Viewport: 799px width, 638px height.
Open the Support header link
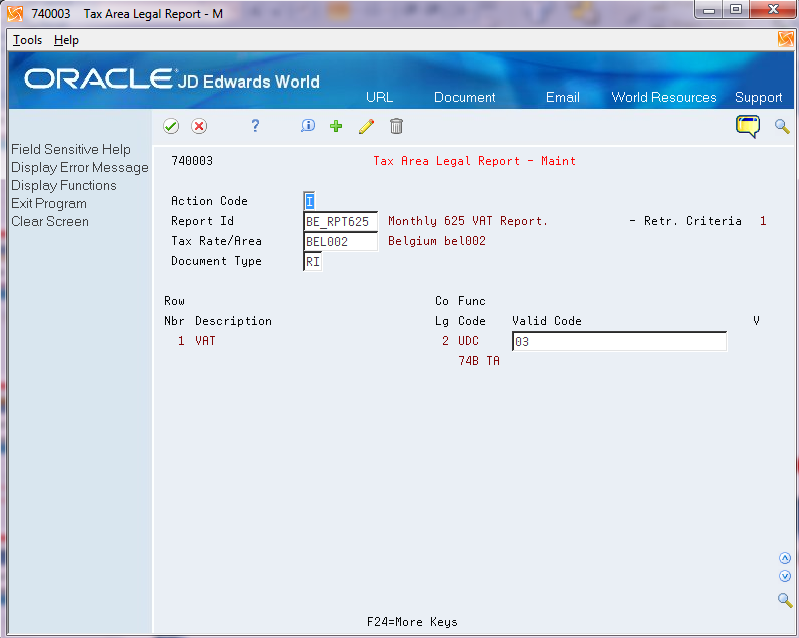759,97
